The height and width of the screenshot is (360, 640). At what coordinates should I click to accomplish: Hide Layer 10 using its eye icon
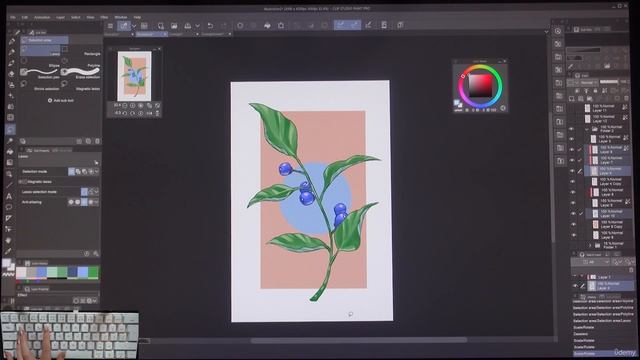(x=573, y=213)
